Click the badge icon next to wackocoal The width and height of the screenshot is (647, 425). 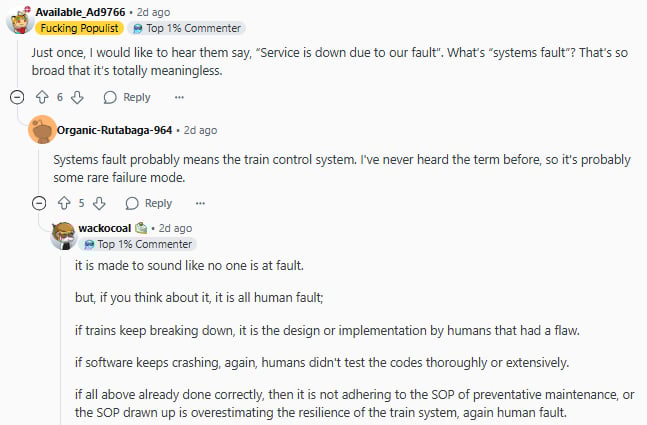[141, 228]
